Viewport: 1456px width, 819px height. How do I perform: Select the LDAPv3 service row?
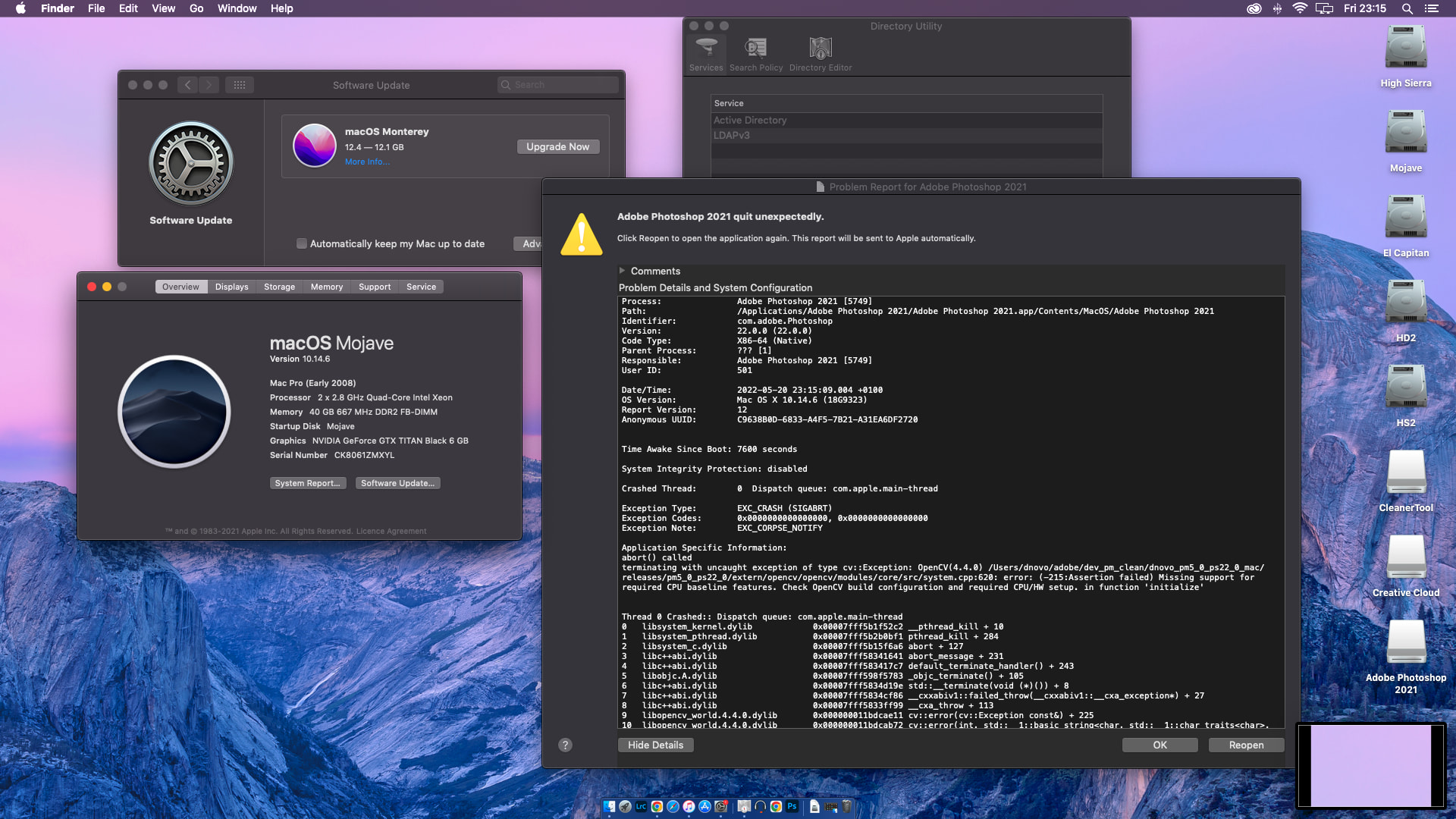click(906, 136)
